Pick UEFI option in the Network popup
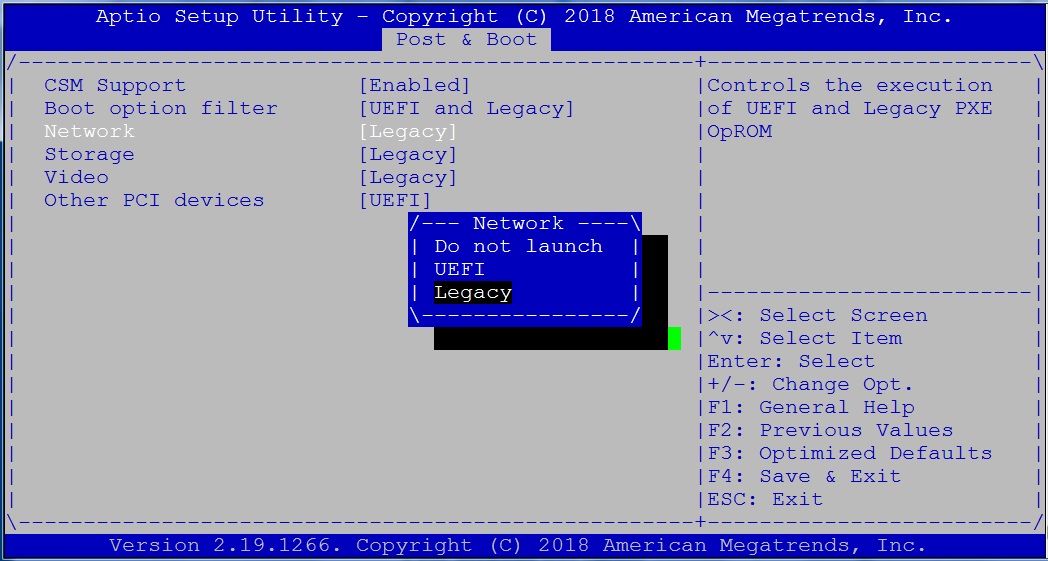Viewport: 1048px width, 561px height. coord(459,270)
